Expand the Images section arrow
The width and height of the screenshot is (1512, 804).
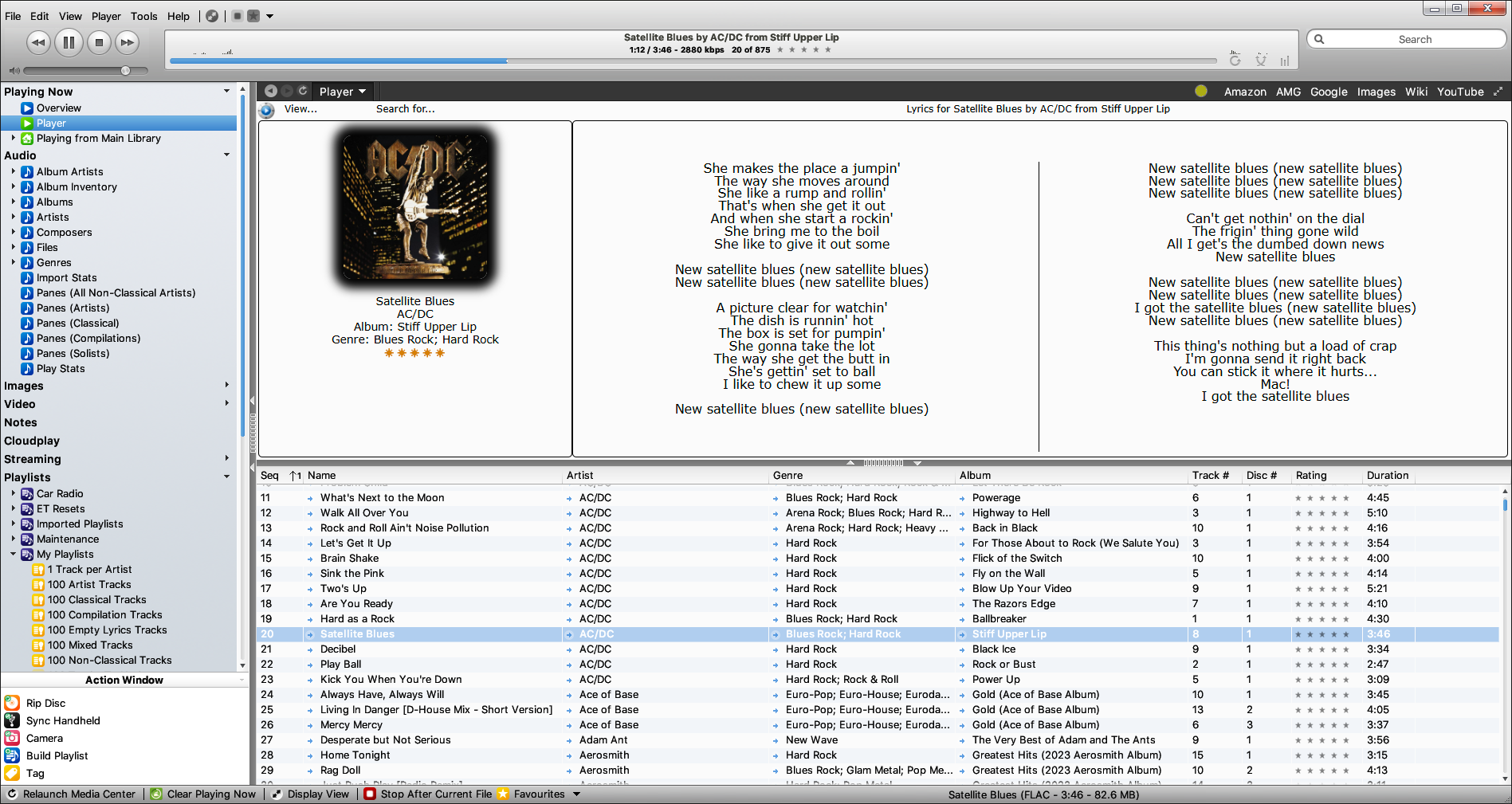227,386
